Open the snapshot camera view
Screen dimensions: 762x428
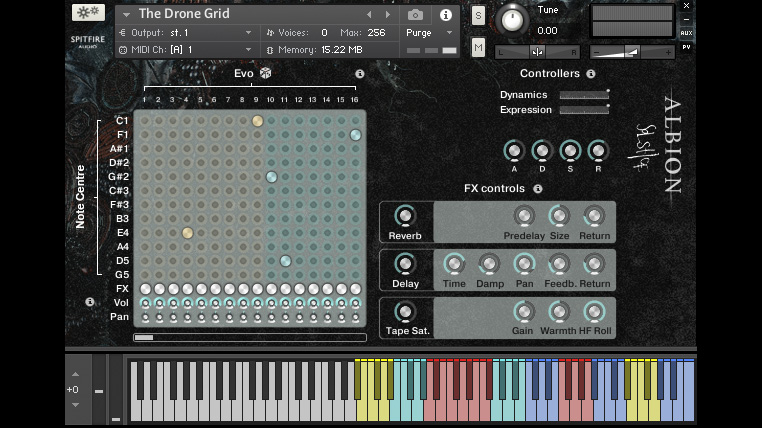tap(415, 15)
